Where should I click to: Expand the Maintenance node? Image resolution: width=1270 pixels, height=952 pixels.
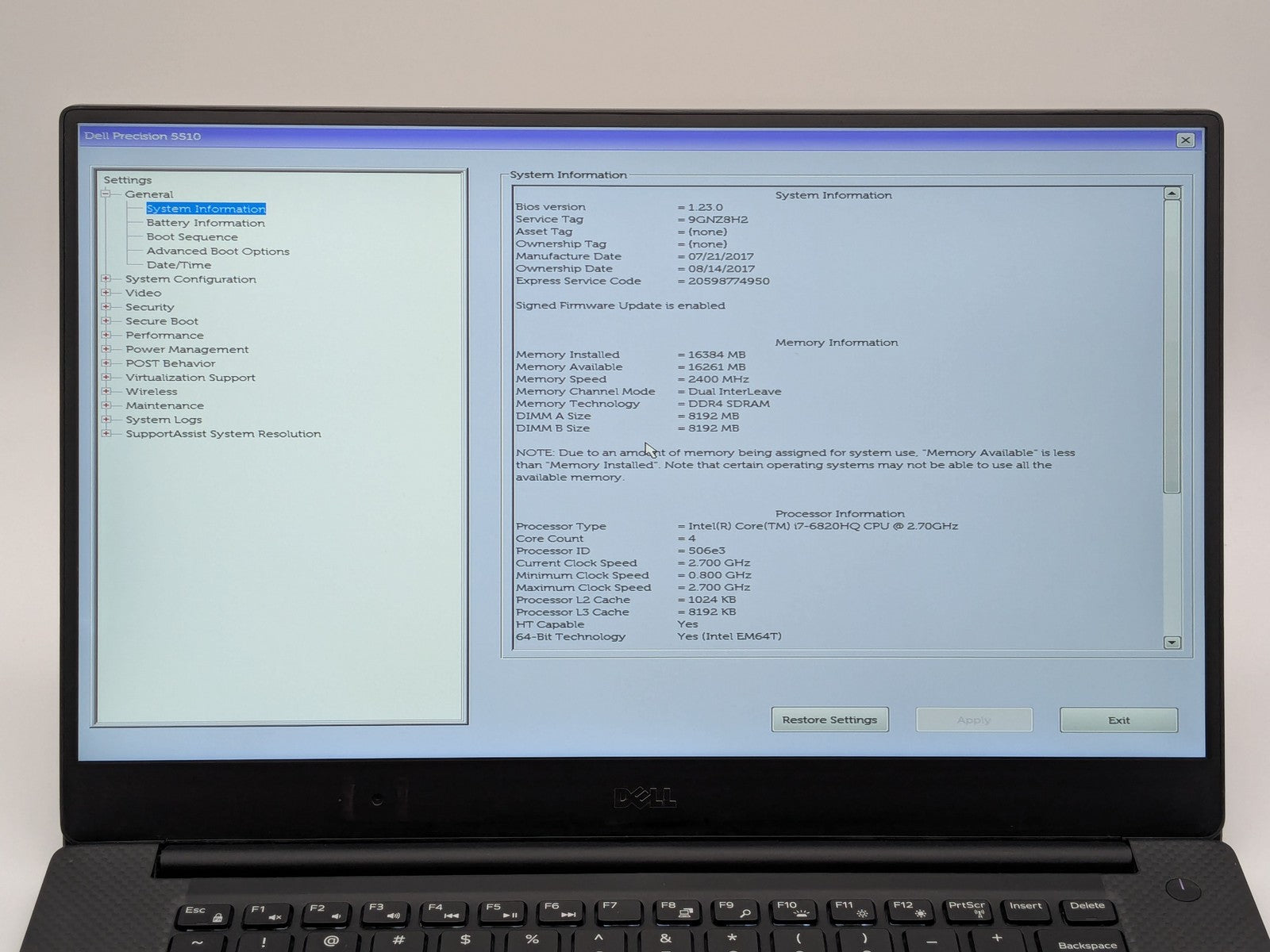coord(106,405)
